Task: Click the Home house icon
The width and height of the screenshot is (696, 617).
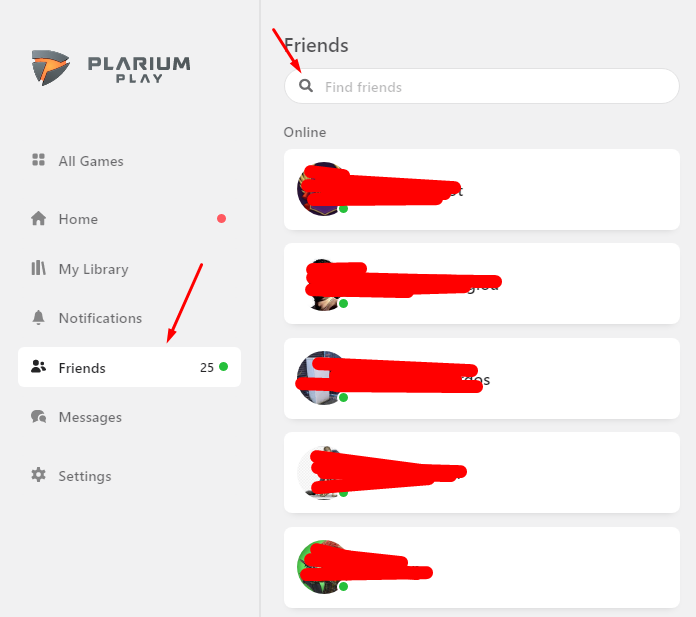Action: pos(39,218)
